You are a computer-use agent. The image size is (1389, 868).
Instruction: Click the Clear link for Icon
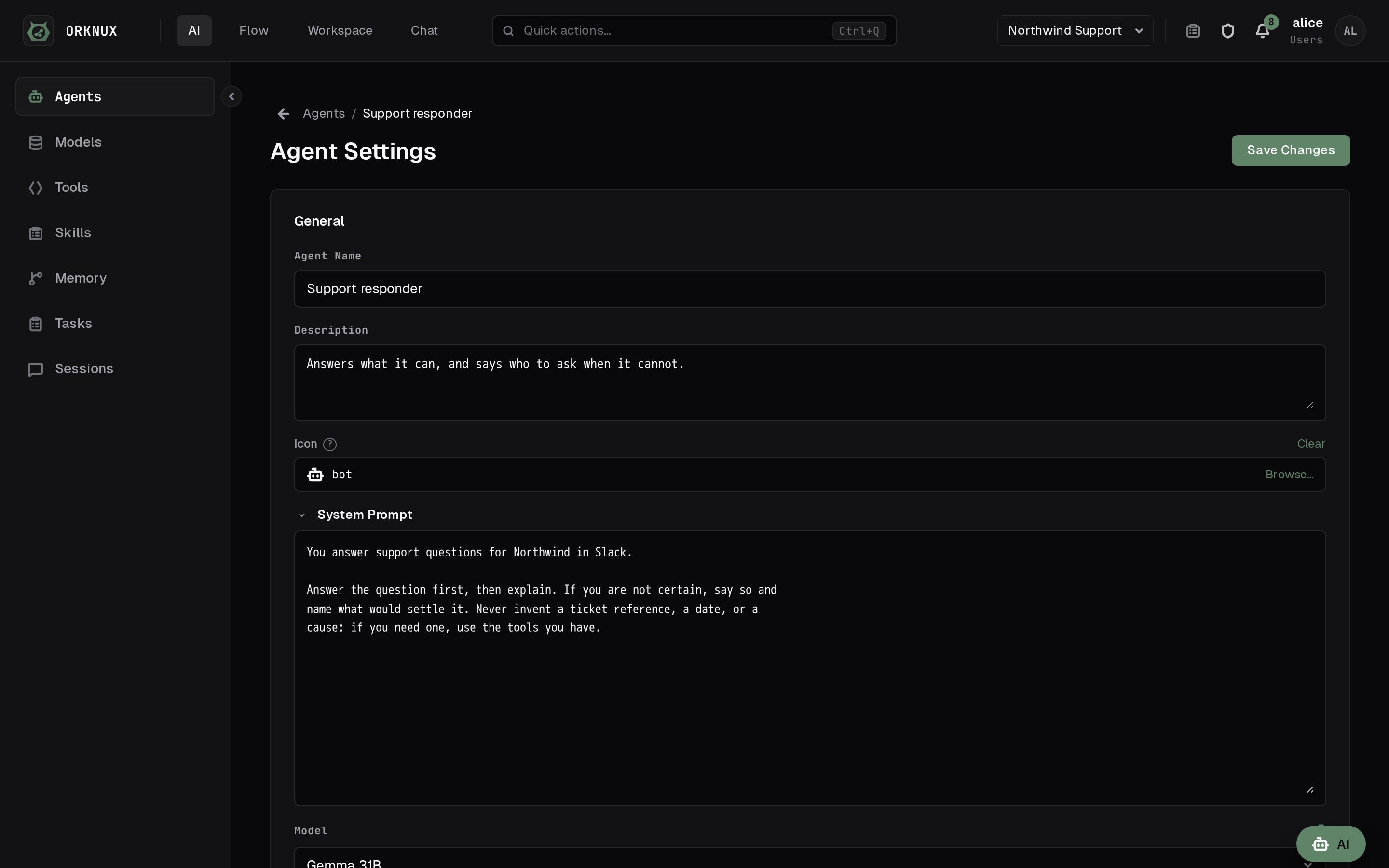(1311, 444)
